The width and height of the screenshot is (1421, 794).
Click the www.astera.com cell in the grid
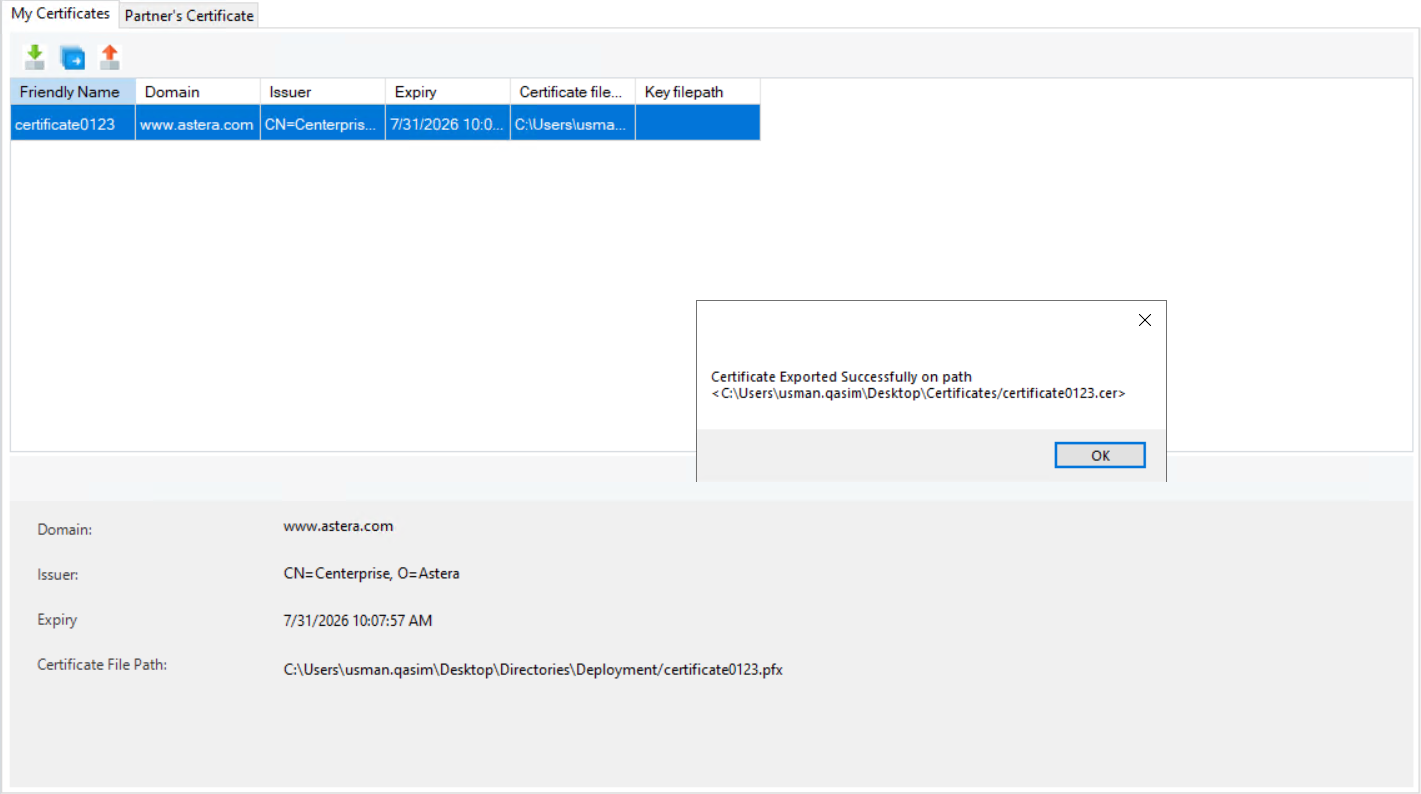(x=197, y=125)
